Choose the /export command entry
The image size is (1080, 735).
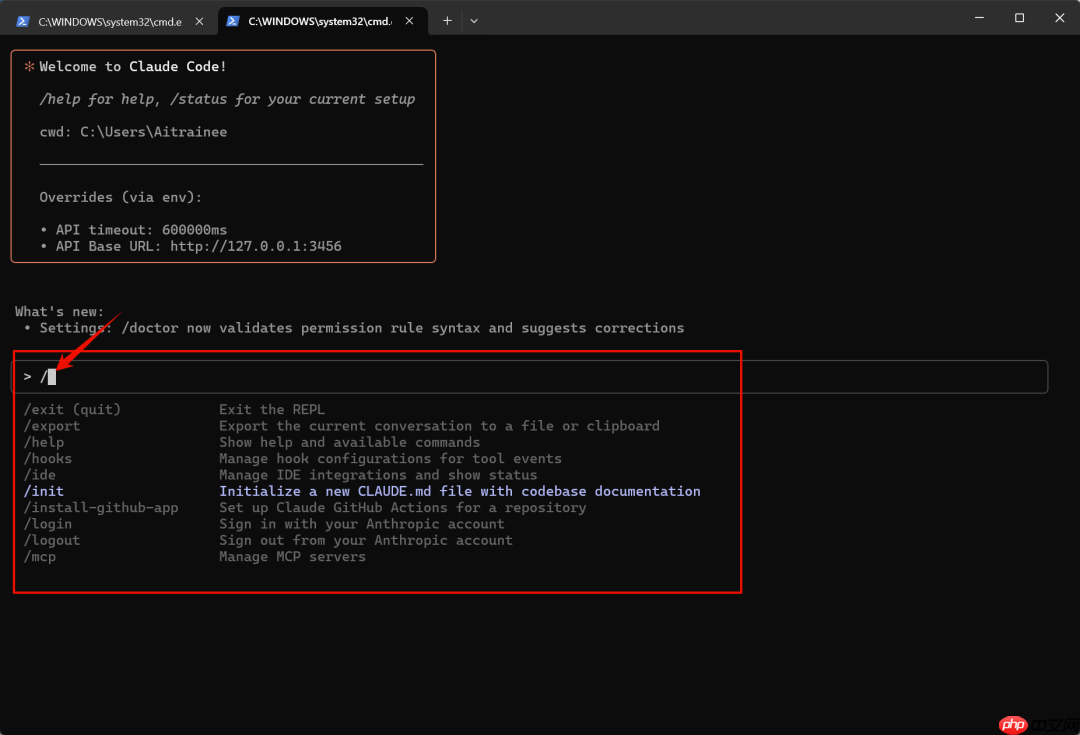click(x=52, y=425)
